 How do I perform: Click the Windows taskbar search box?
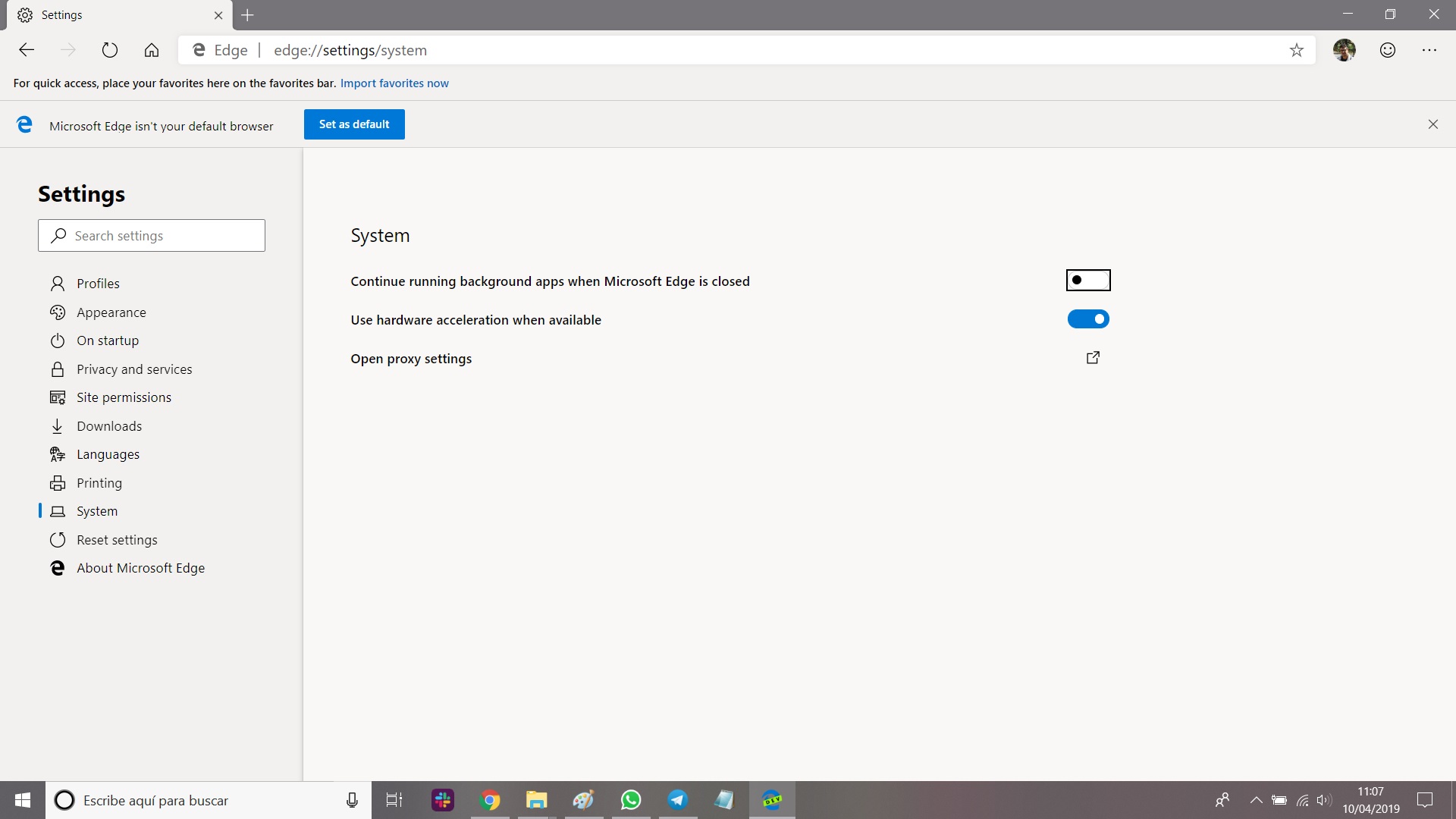209,800
